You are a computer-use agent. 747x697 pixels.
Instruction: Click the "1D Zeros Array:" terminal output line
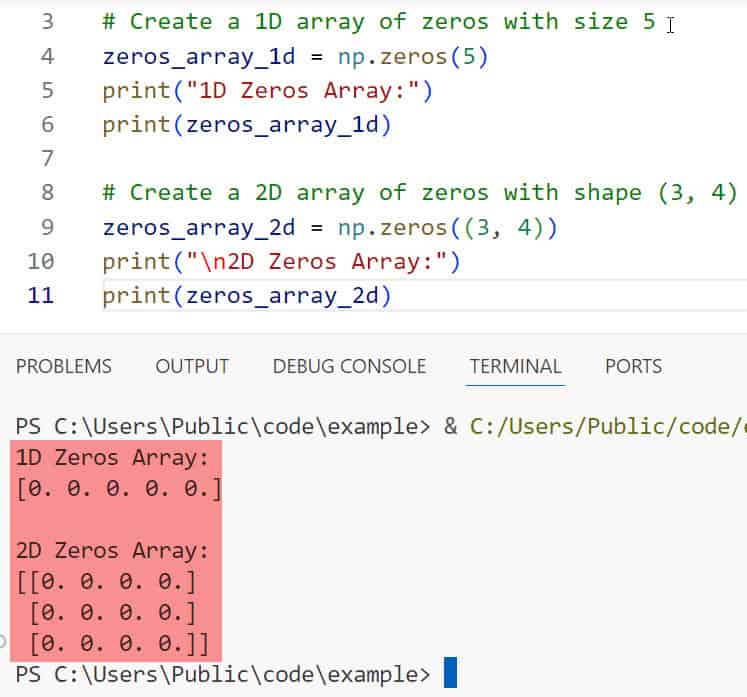click(x=112, y=459)
